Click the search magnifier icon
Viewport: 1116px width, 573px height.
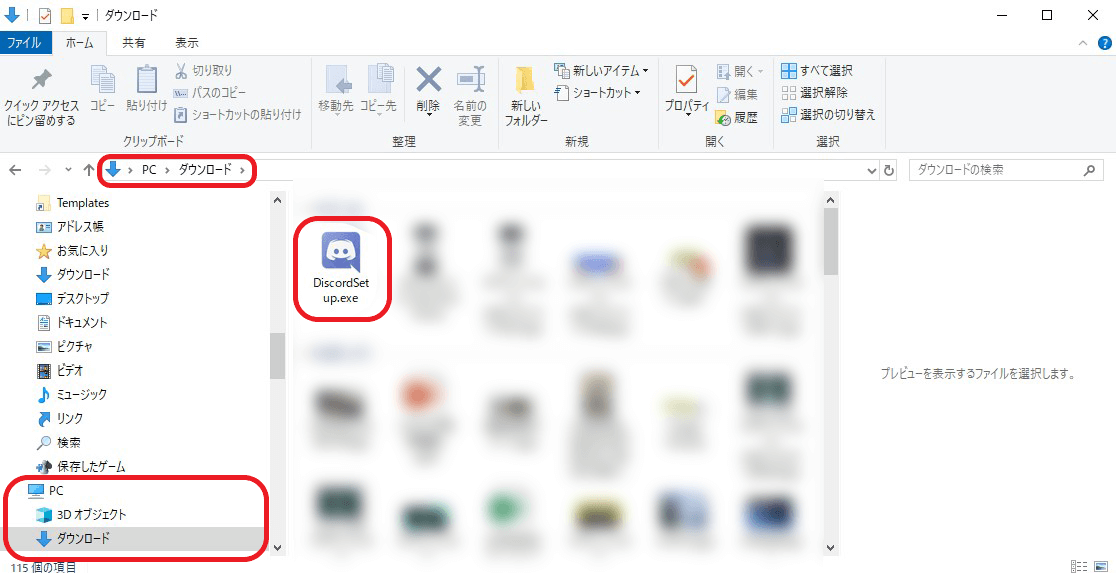(x=1088, y=170)
